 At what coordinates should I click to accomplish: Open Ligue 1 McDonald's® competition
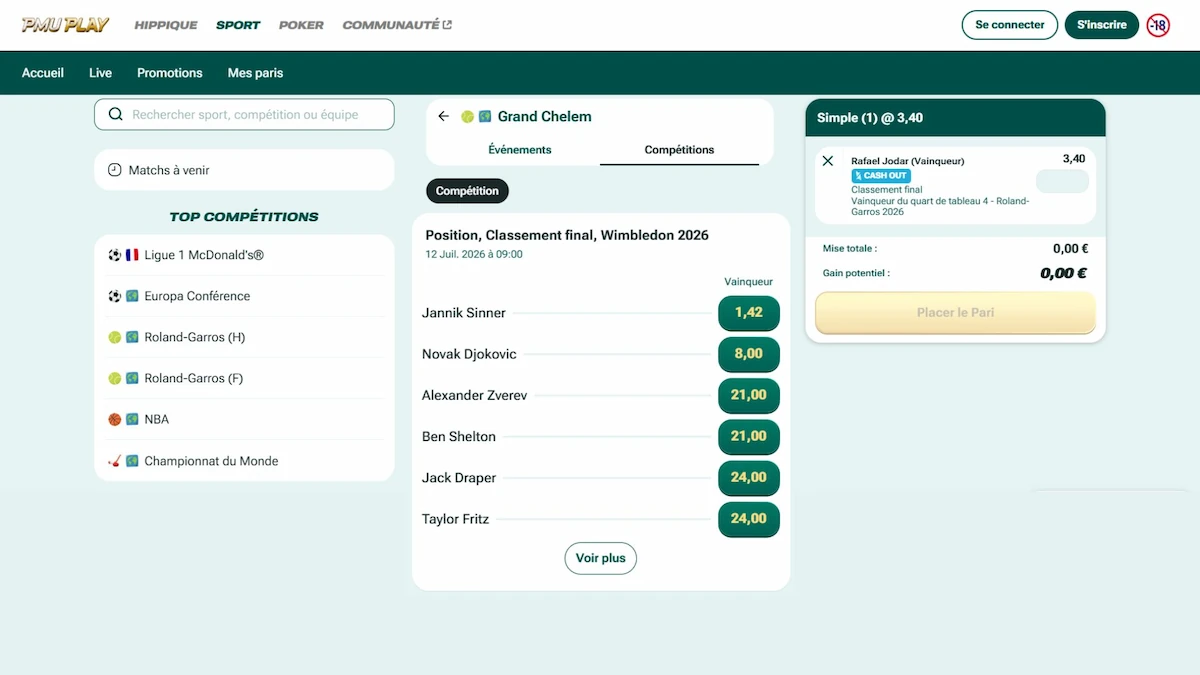click(244, 255)
